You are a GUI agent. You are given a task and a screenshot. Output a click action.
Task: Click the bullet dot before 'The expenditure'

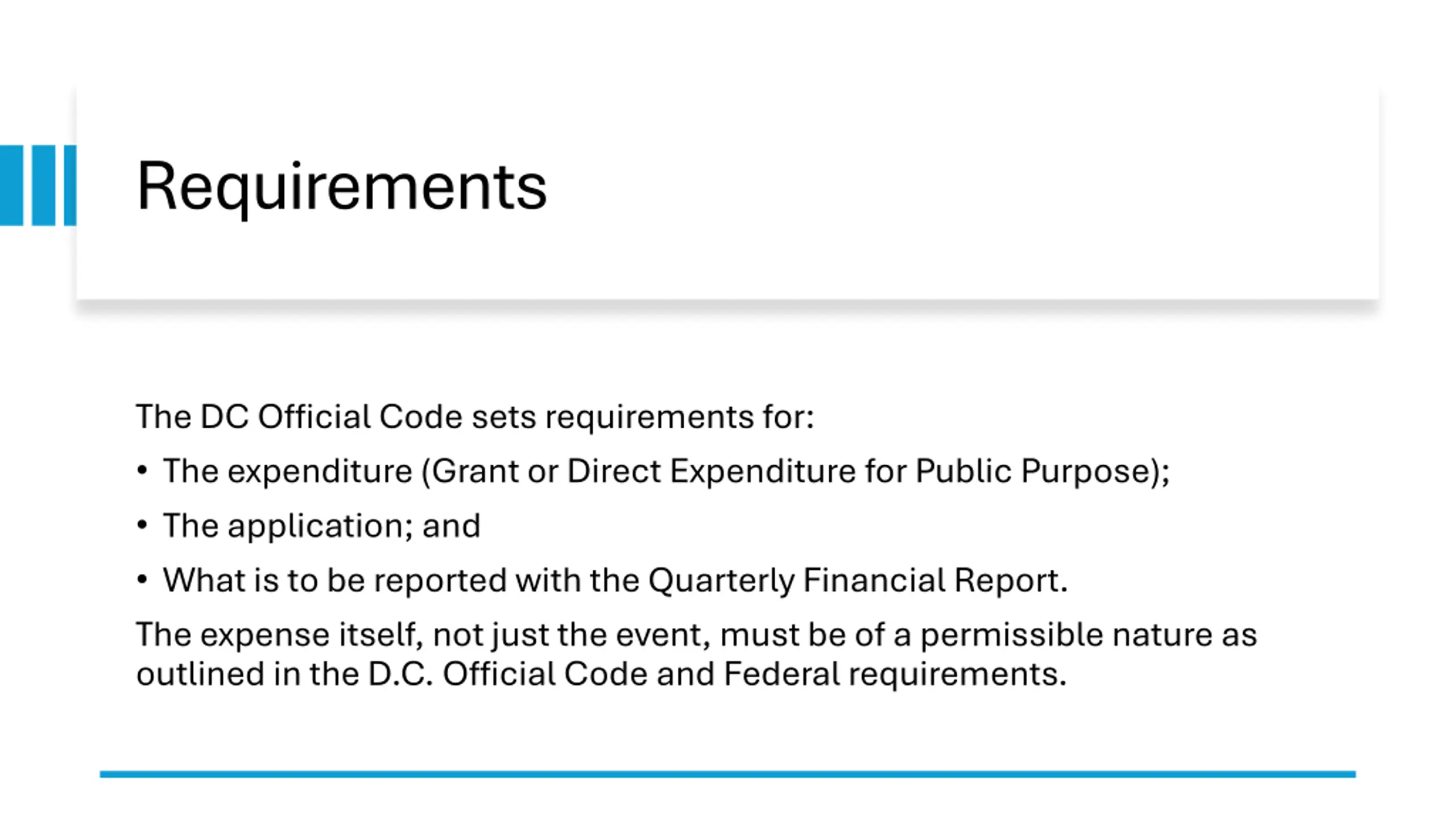point(142,471)
